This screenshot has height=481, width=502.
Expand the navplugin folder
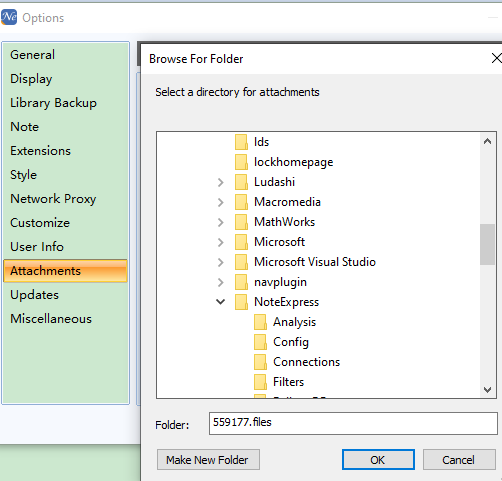click(220, 282)
